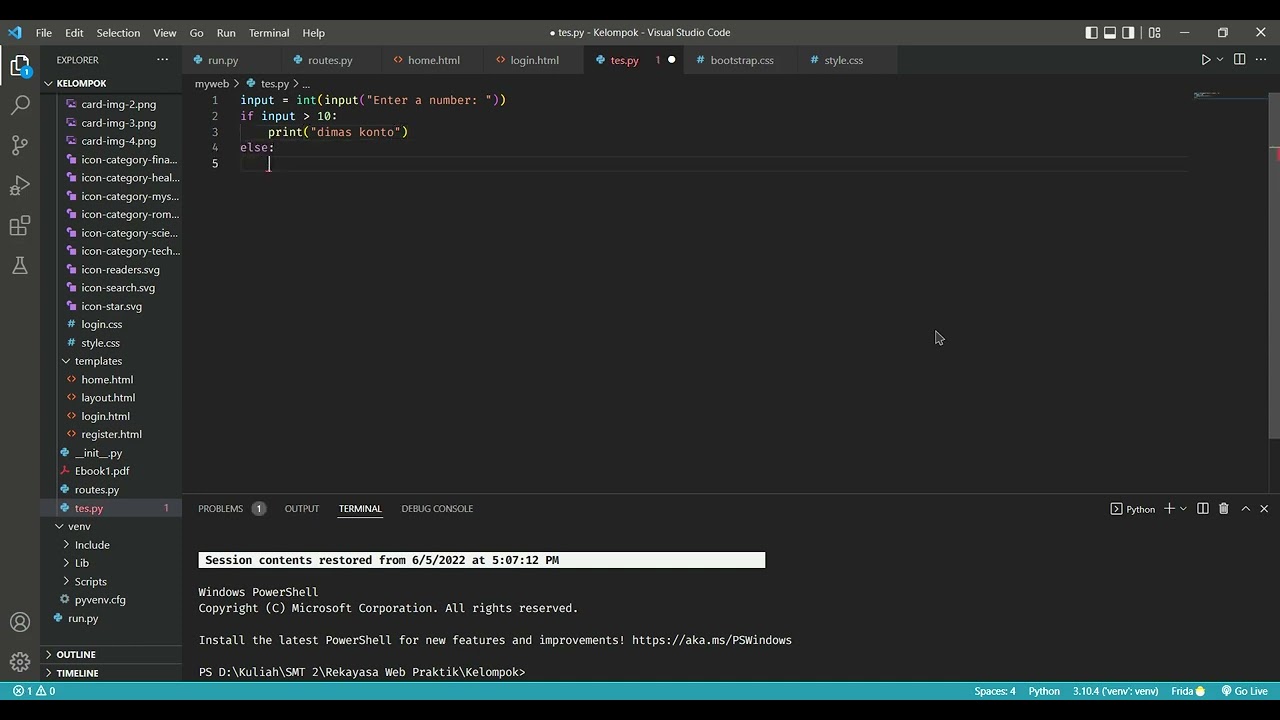1280x720 pixels.
Task: Maximize the panel with chevron up
Action: [x=1246, y=509]
